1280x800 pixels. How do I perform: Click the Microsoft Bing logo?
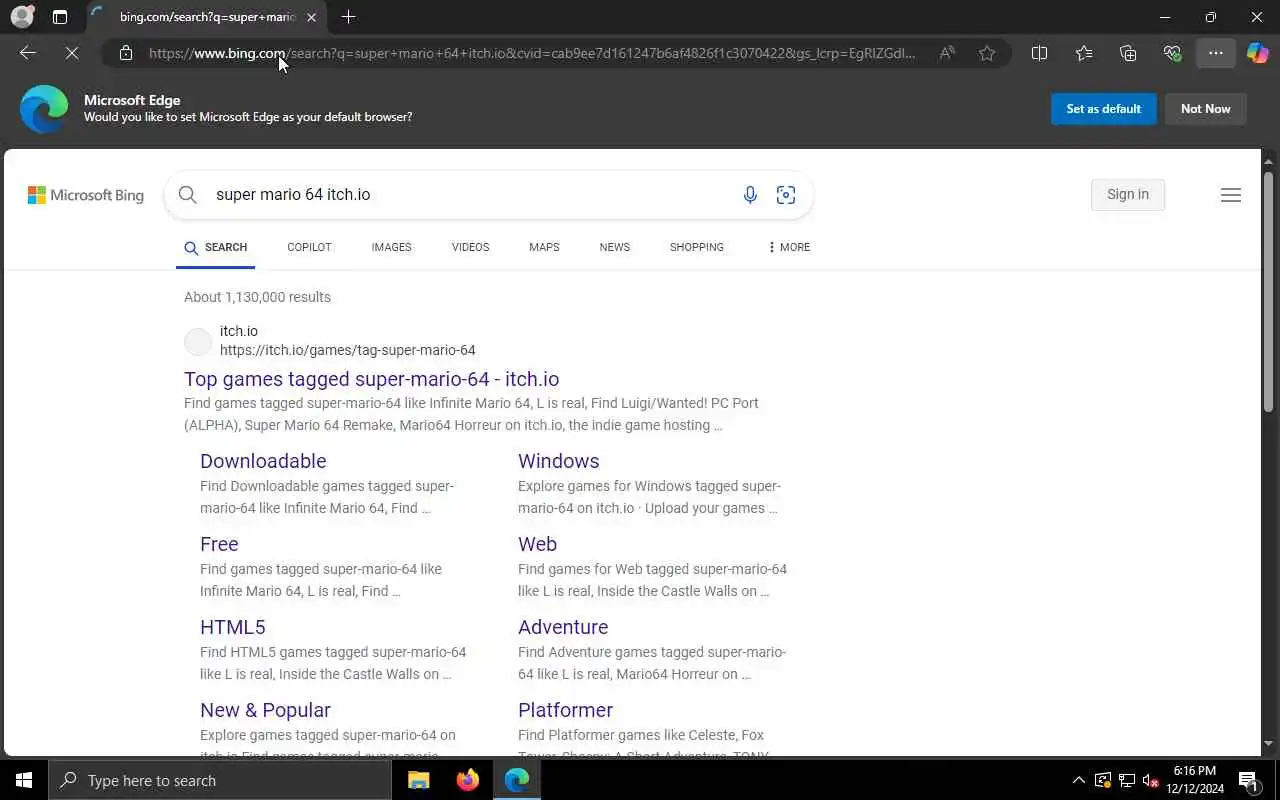tap(86, 195)
